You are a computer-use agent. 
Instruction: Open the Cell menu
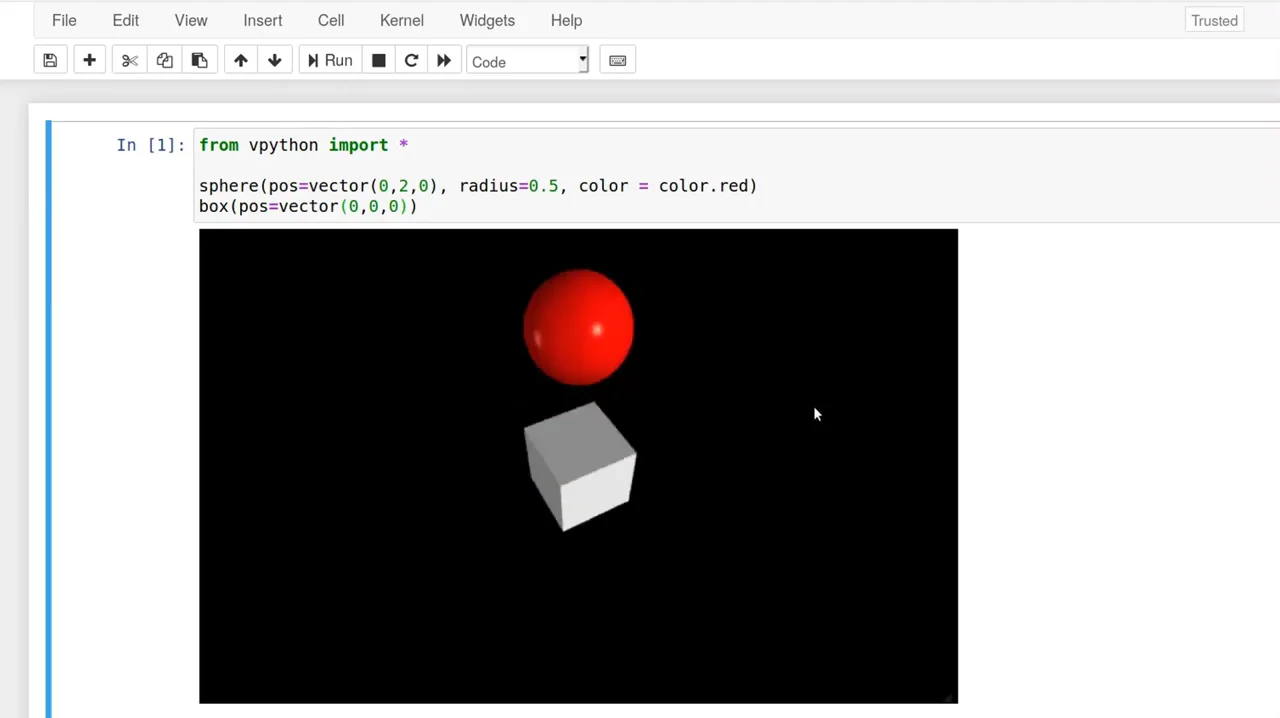(x=331, y=20)
